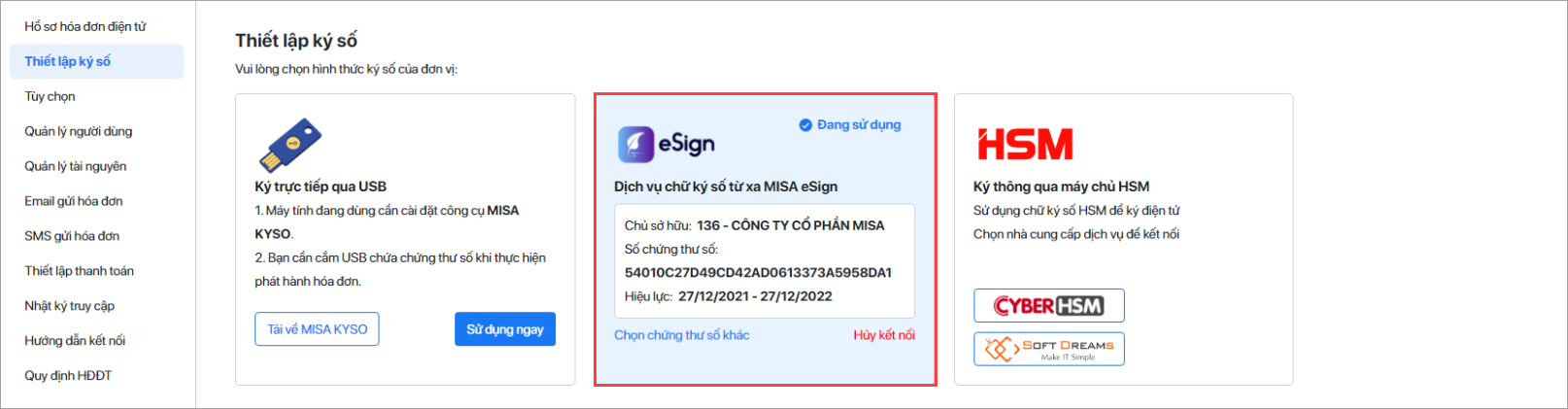Click Chọn chứng thư số khác link
Image resolution: width=1568 pixels, height=409 pixels.
click(682, 335)
